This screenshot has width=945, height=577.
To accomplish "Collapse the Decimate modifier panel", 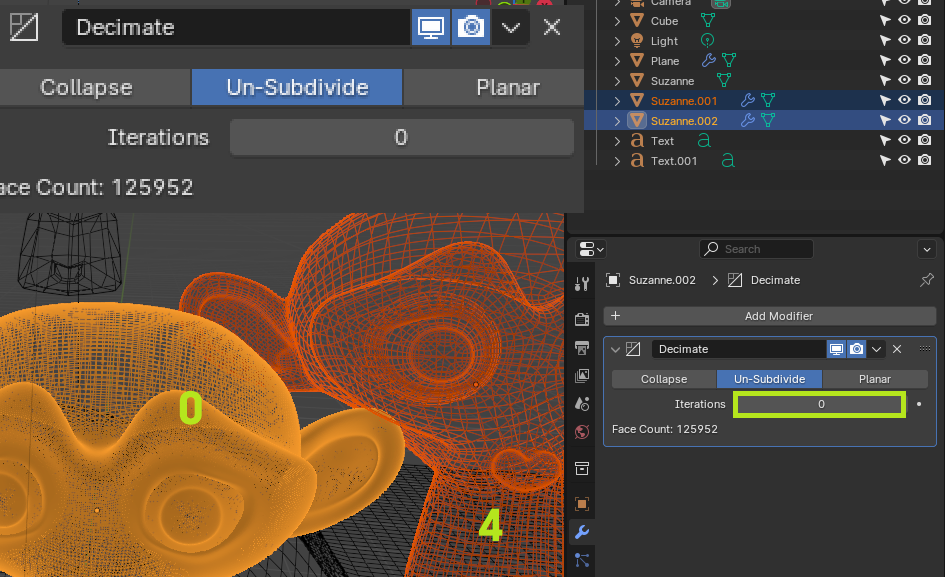I will [x=615, y=349].
